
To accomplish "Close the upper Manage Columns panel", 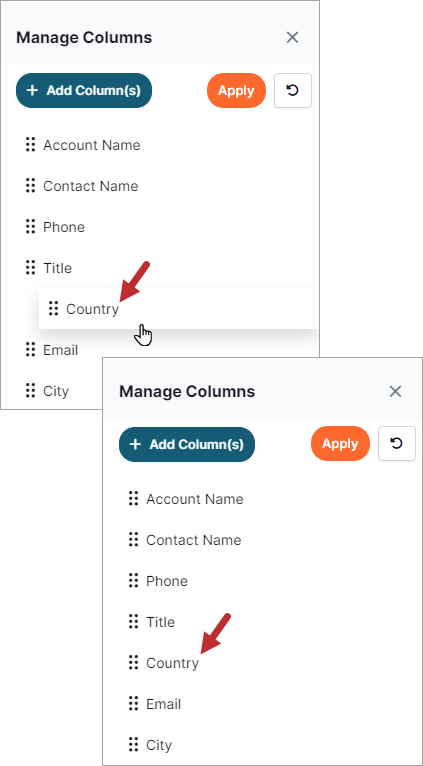I will click(x=292, y=38).
